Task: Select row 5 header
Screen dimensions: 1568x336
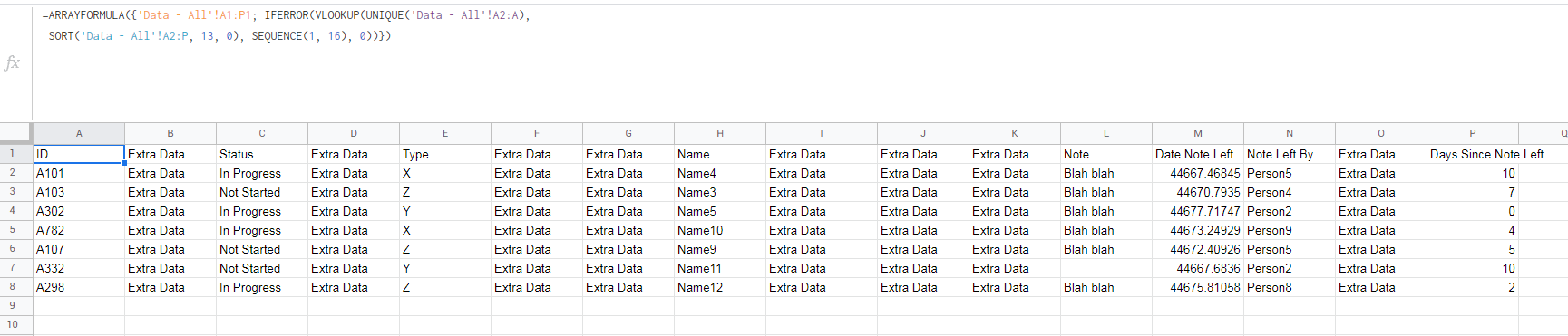Action: click(13, 230)
